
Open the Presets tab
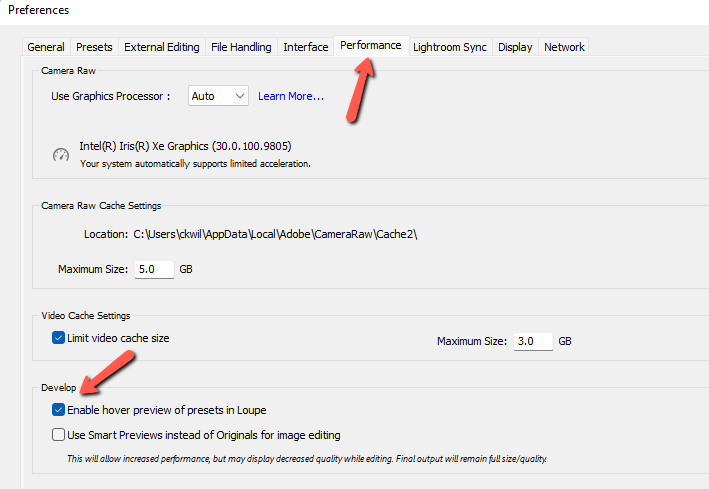[x=94, y=47]
